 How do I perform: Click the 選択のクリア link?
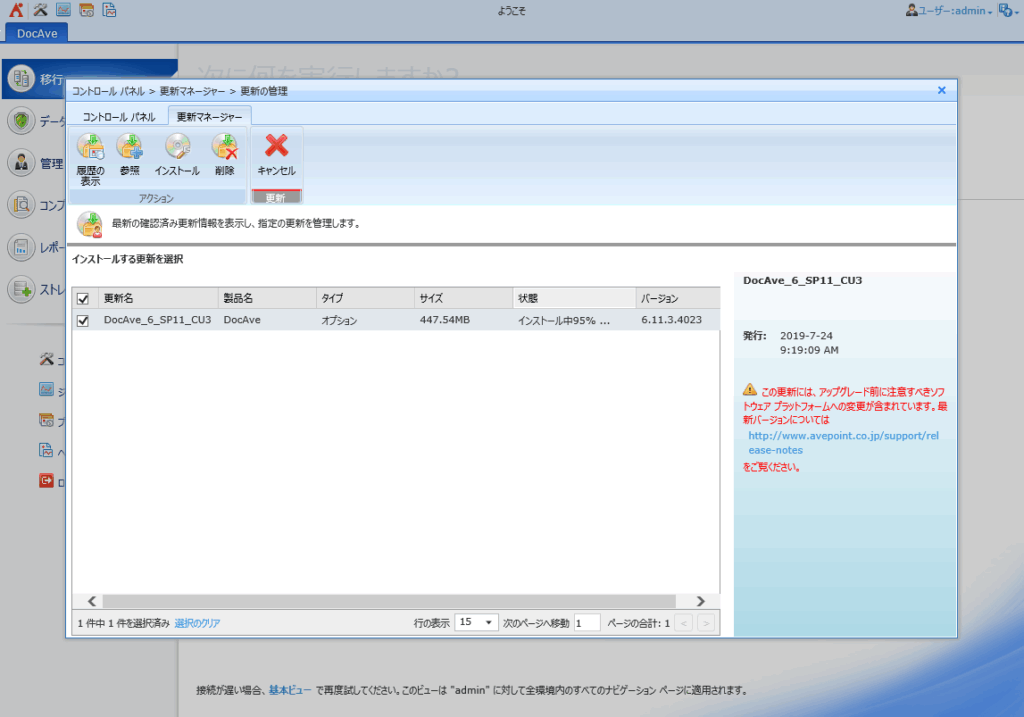(197, 623)
